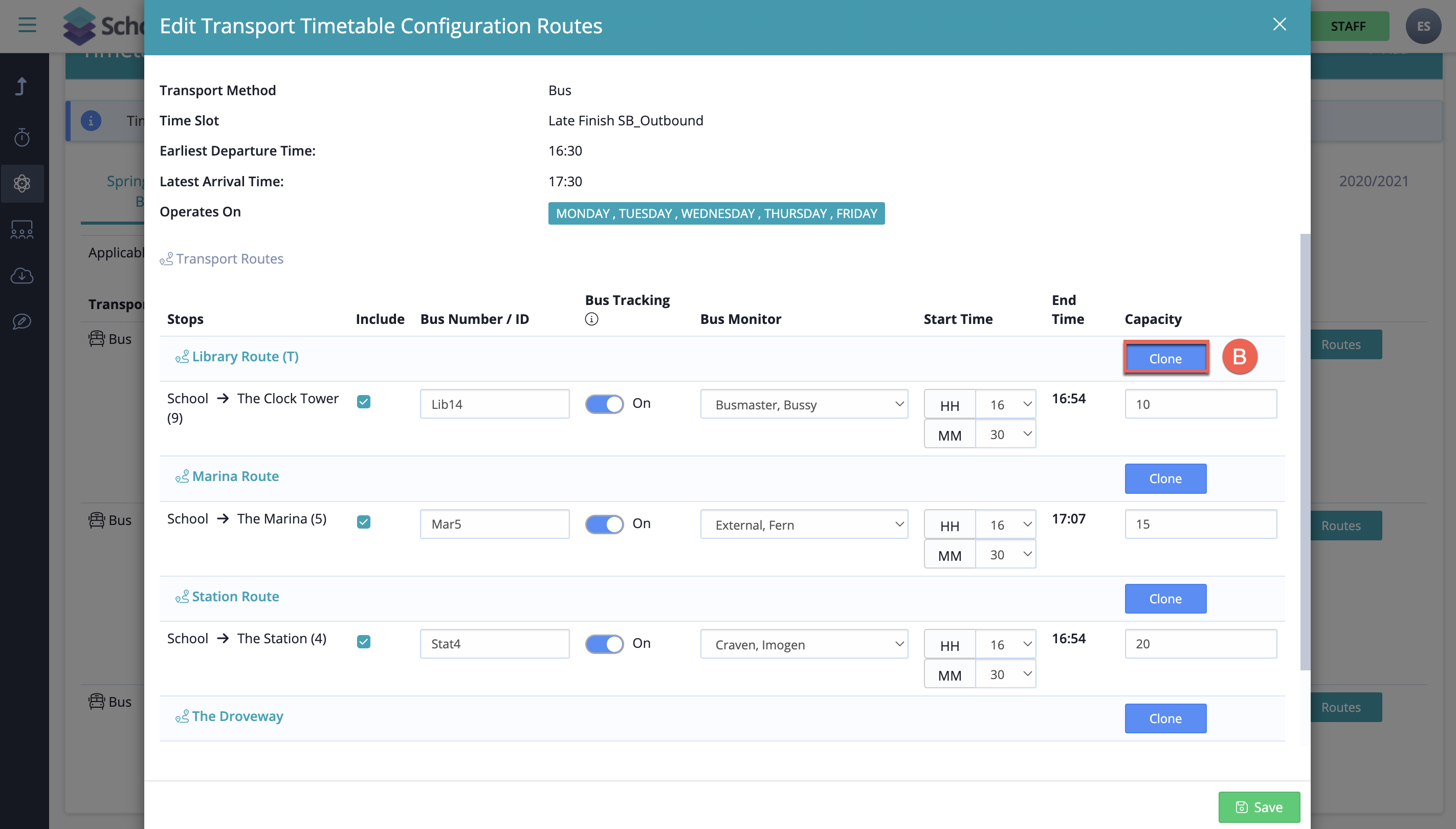Click the route icon beside Marina Route
This screenshot has width=1456, height=829.
[x=182, y=476]
